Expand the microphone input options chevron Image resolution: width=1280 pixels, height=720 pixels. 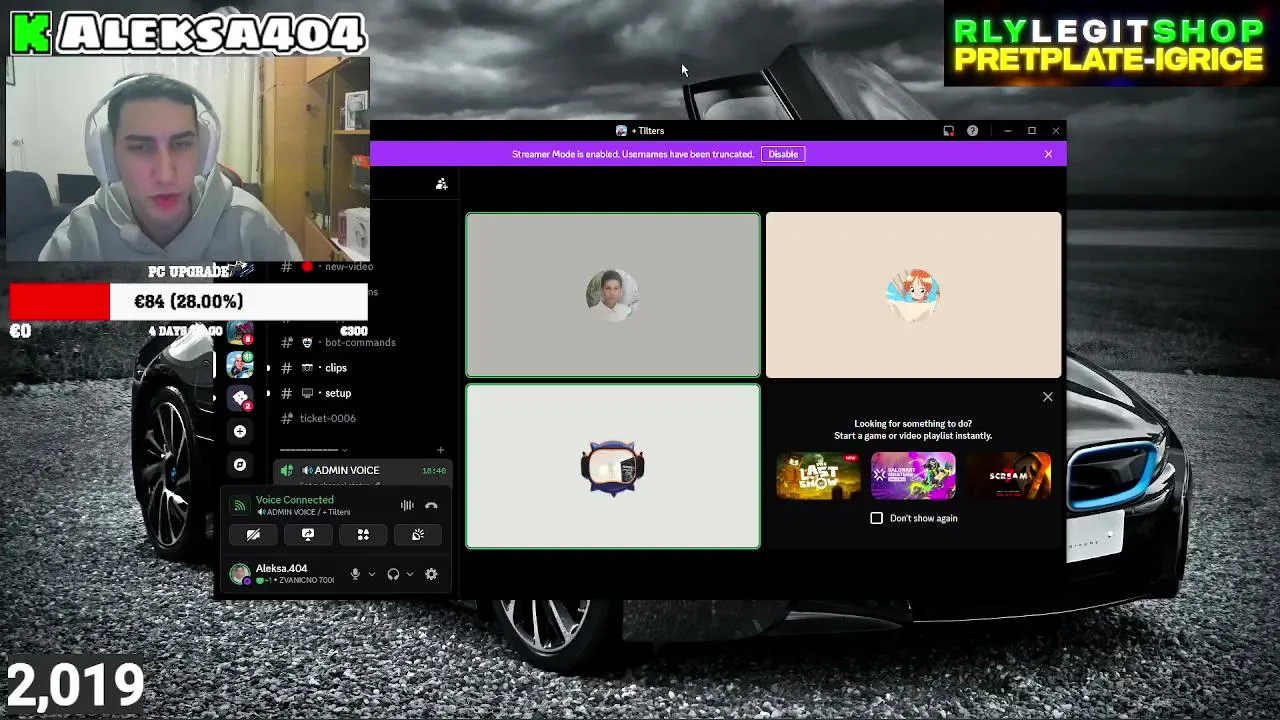(372, 574)
